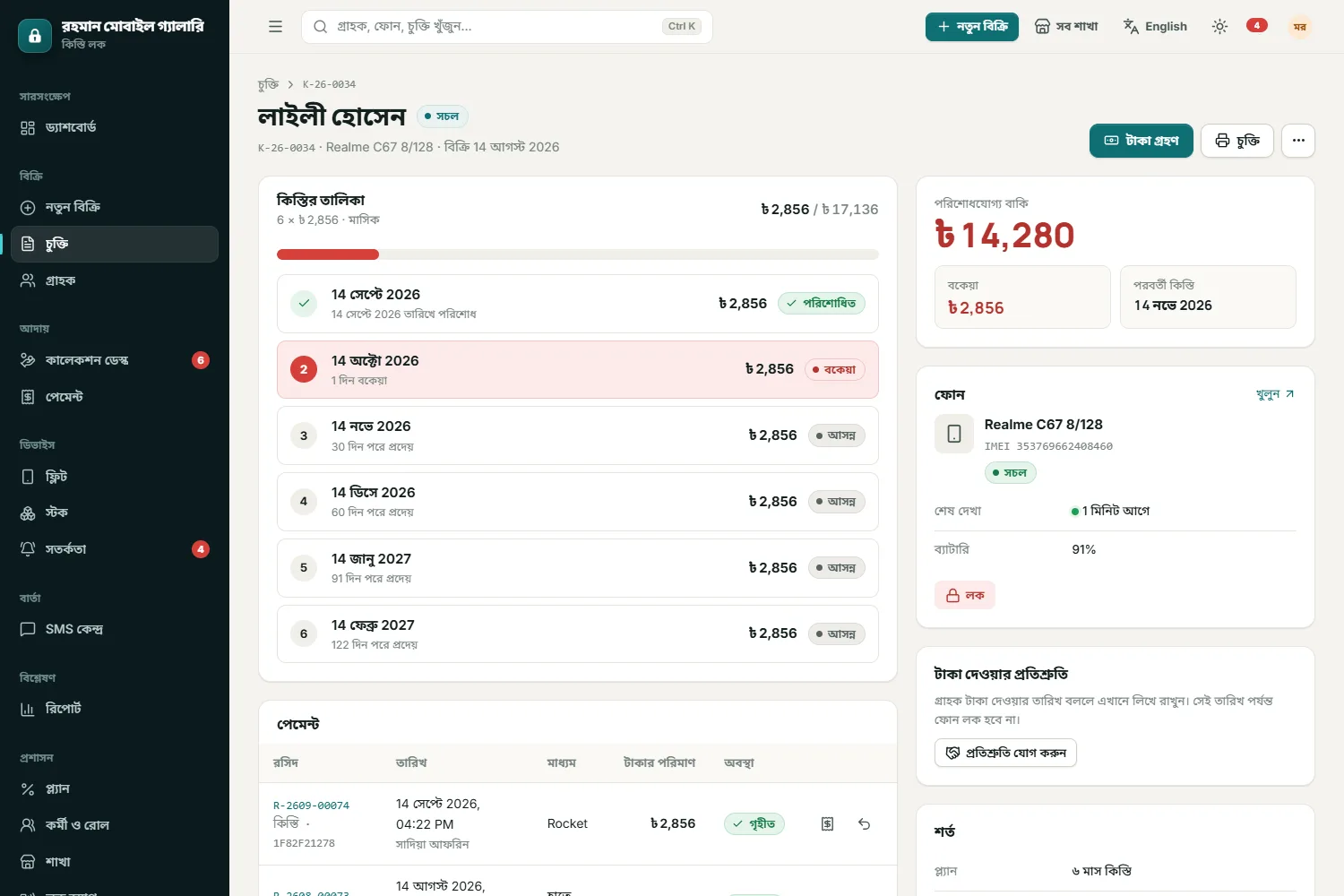Switch the language to English
1344x896 pixels.
coord(1155,27)
